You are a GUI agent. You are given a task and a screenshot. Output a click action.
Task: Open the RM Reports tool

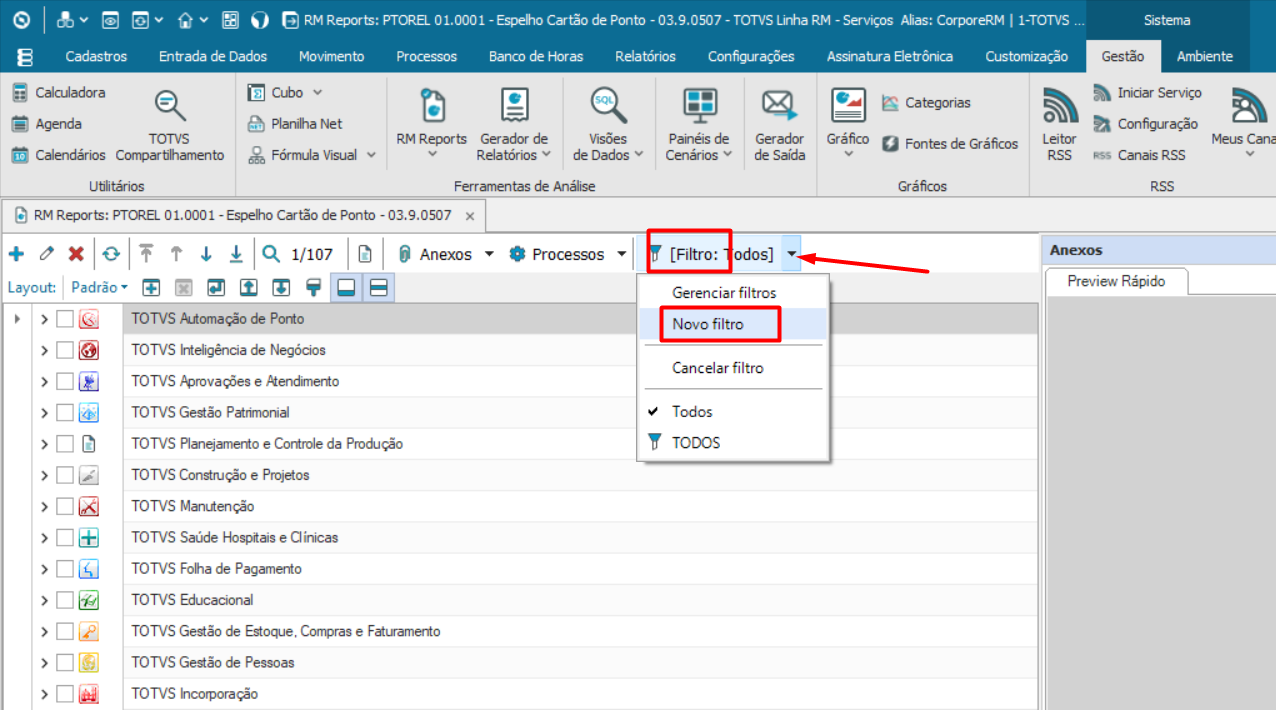click(432, 124)
